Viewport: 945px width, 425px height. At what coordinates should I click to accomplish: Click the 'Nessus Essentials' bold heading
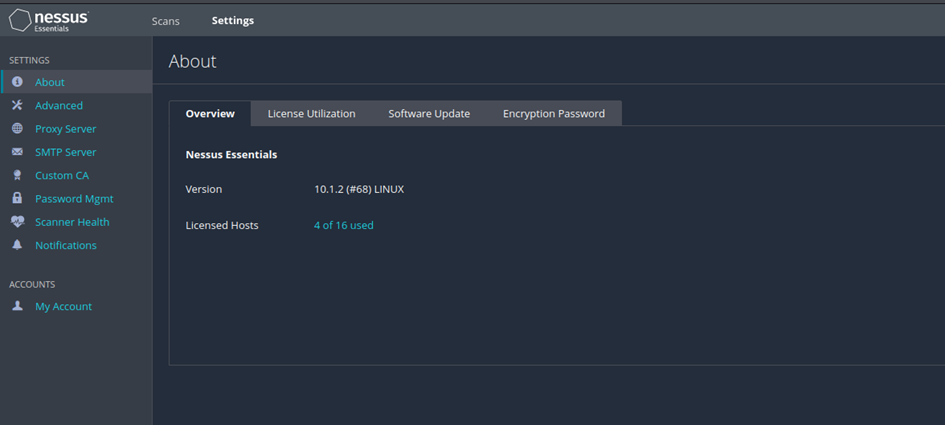(231, 154)
